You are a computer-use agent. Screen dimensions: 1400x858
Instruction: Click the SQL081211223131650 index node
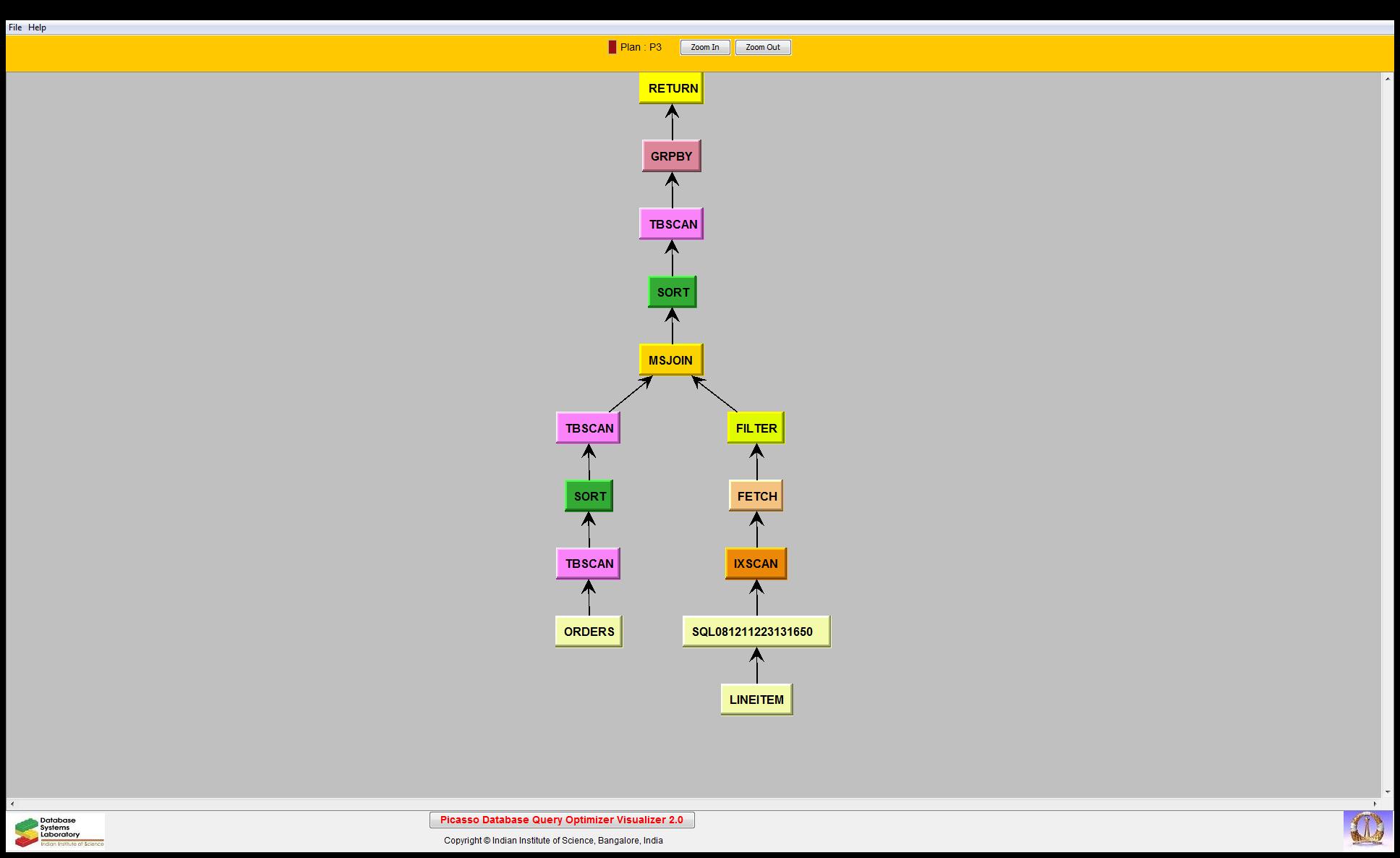pyautogui.click(x=756, y=632)
